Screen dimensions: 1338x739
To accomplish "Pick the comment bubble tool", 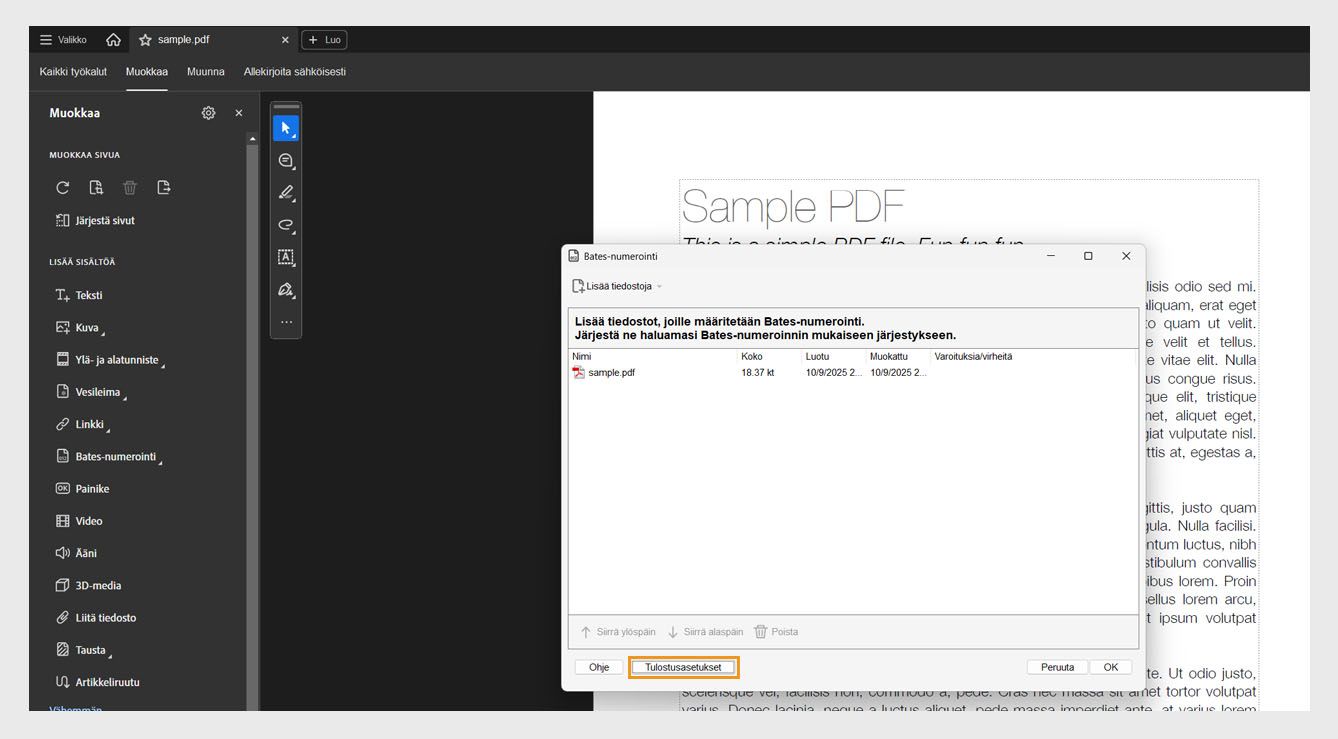I will pyautogui.click(x=286, y=161).
